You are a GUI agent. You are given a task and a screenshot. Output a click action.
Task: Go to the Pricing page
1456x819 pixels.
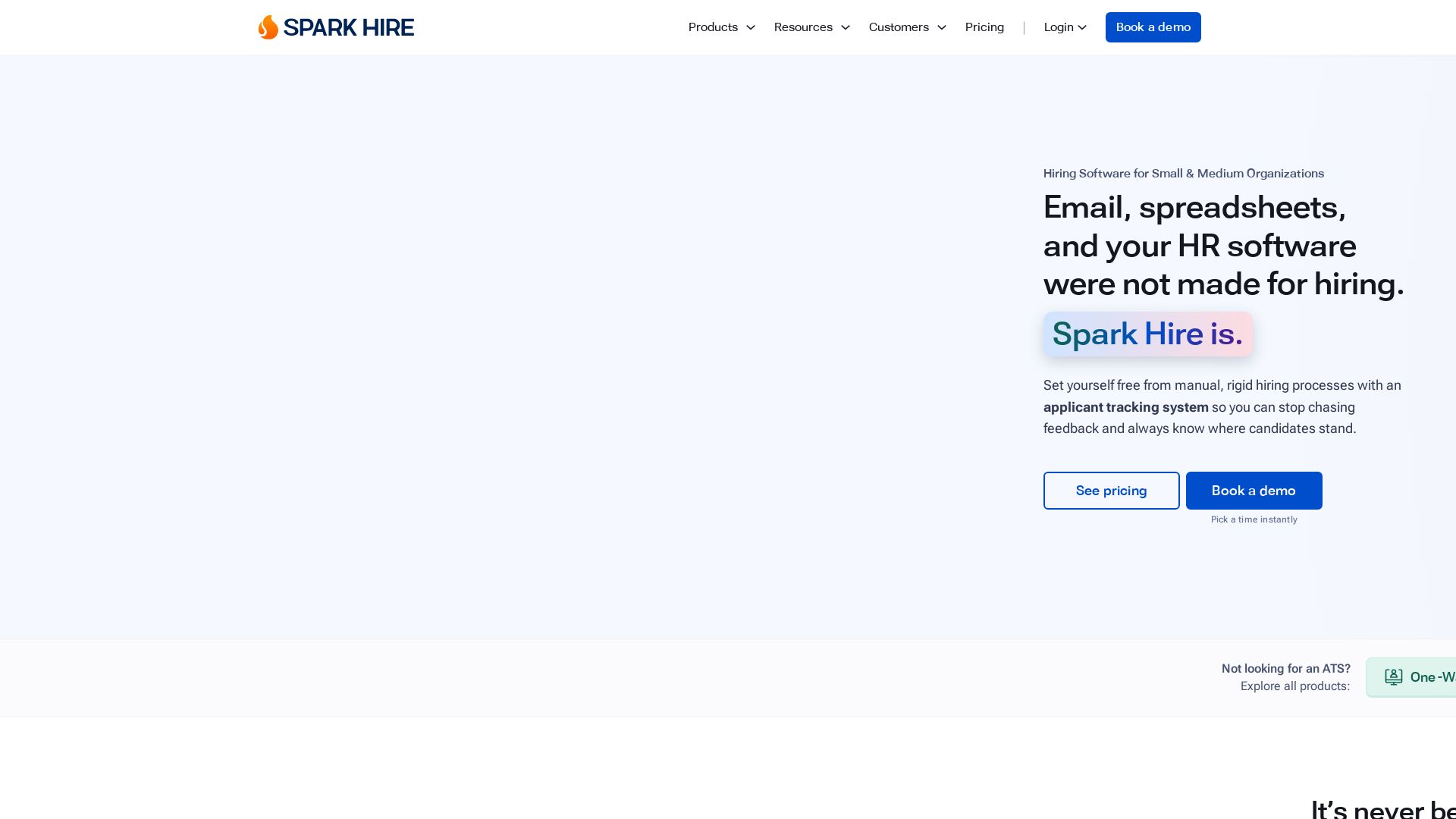[984, 27]
